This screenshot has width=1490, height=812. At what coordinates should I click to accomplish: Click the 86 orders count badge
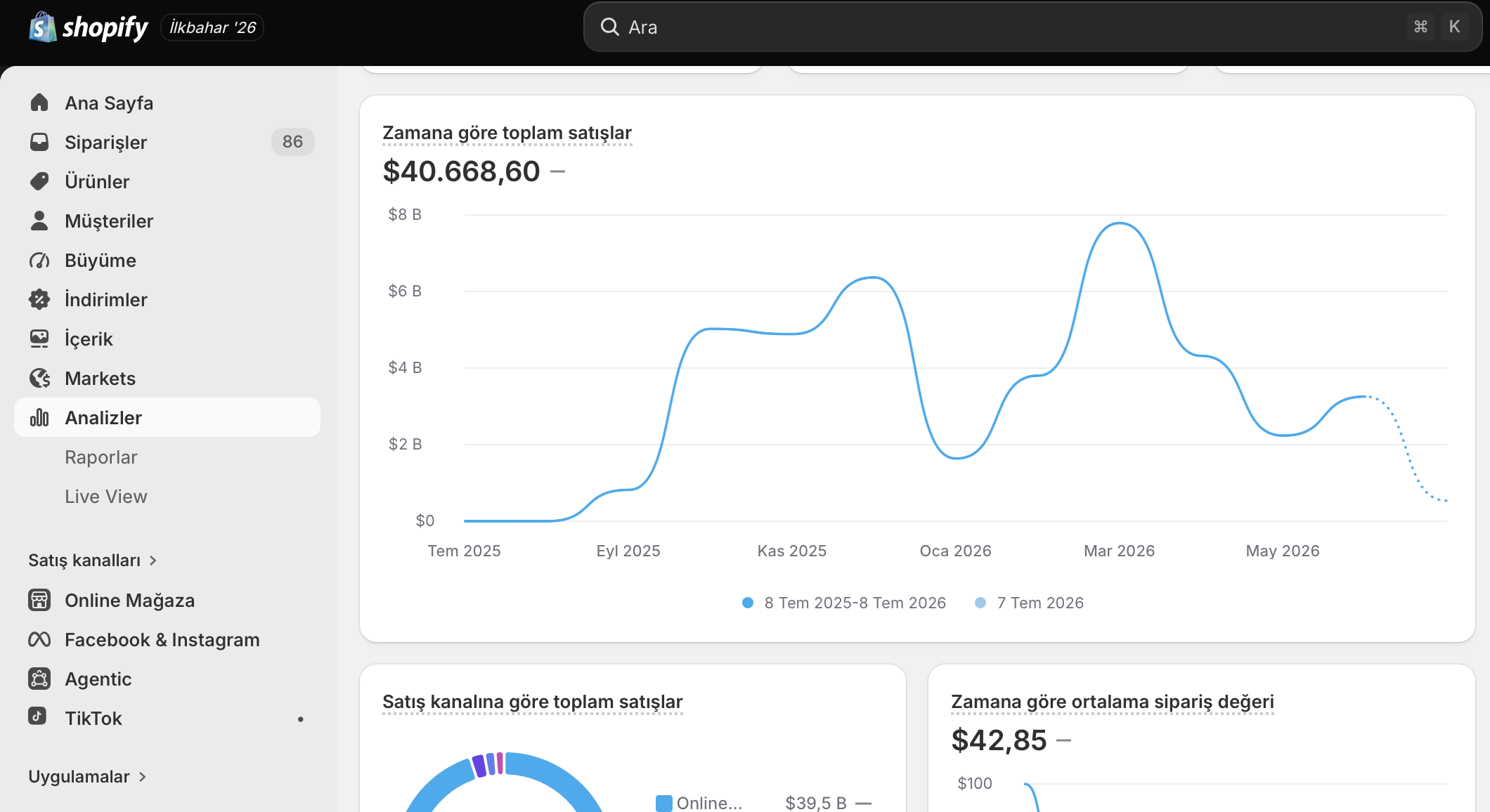(292, 142)
